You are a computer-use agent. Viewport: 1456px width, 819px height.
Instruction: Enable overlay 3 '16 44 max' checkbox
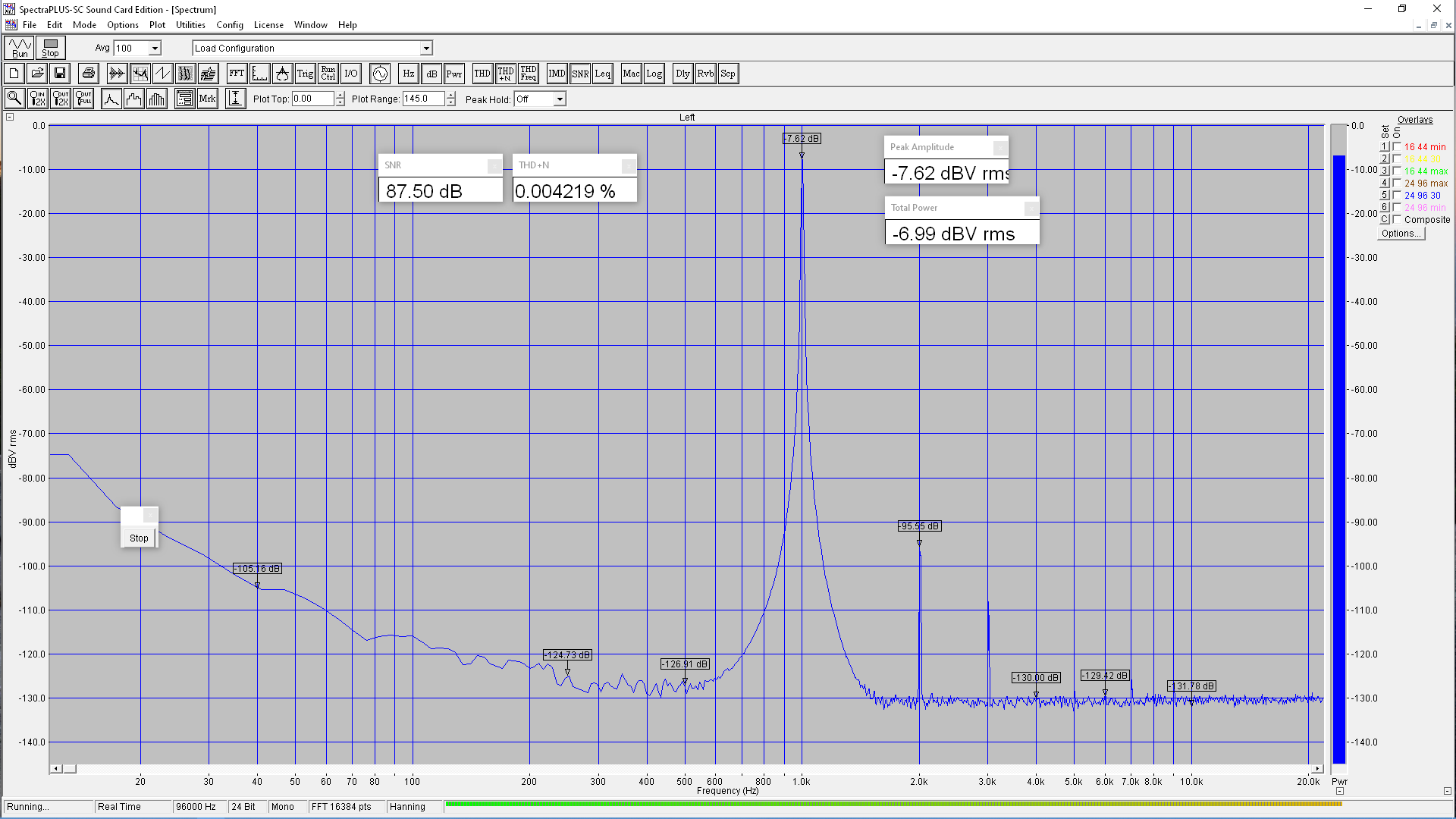[1397, 171]
